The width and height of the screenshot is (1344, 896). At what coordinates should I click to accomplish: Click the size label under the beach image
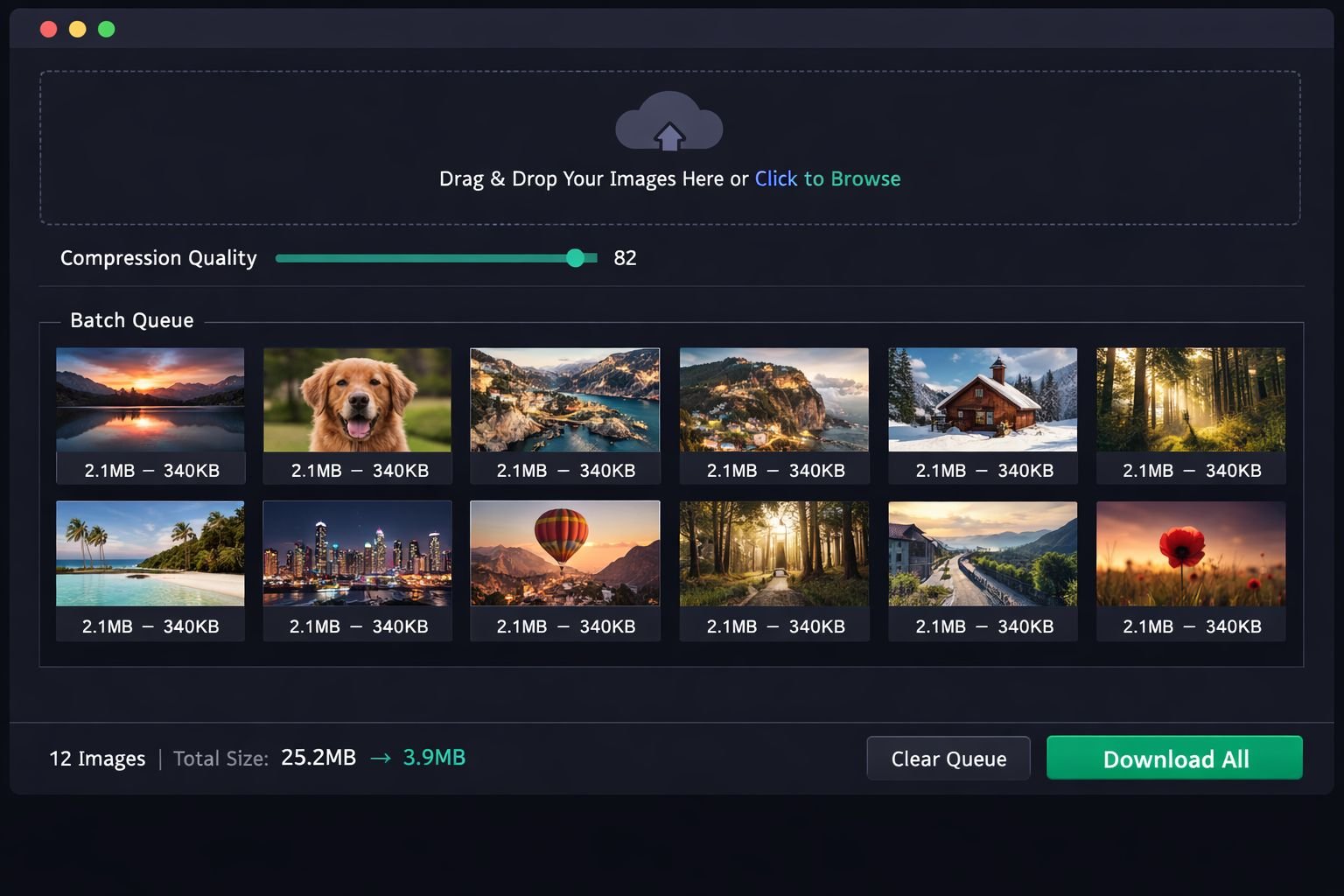point(150,626)
